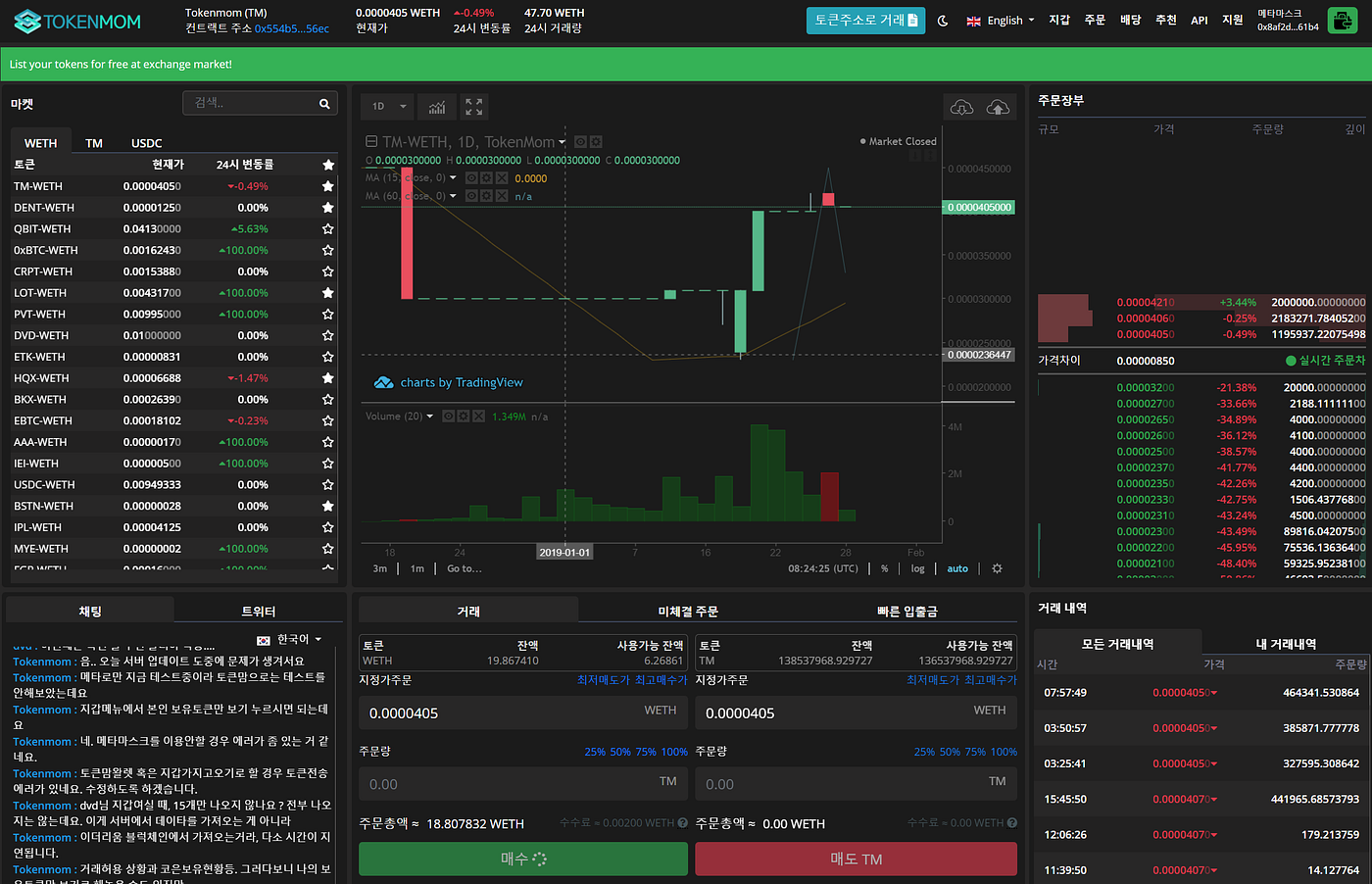Toggle log scale on chart
This screenshot has height=884, width=1372.
917,568
